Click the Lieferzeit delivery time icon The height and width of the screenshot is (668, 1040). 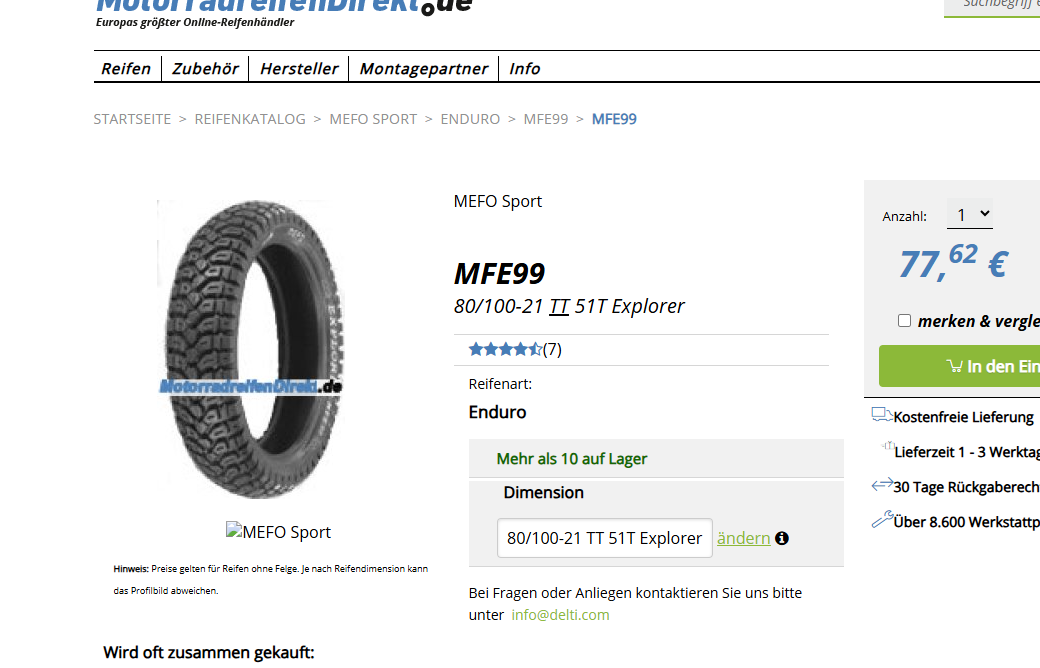[x=887, y=446]
